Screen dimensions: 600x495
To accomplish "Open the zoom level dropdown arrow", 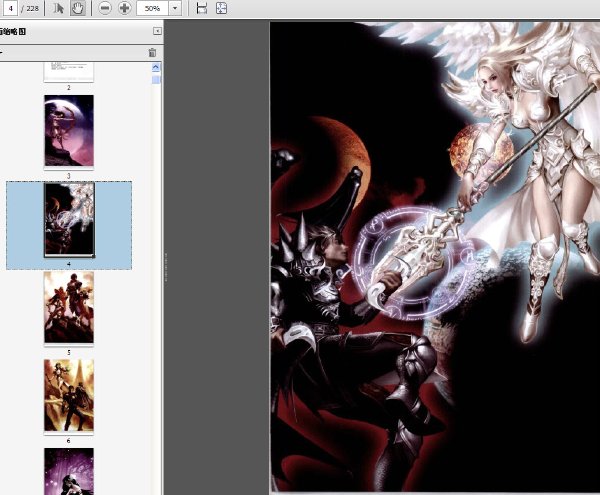I will (x=175, y=8).
